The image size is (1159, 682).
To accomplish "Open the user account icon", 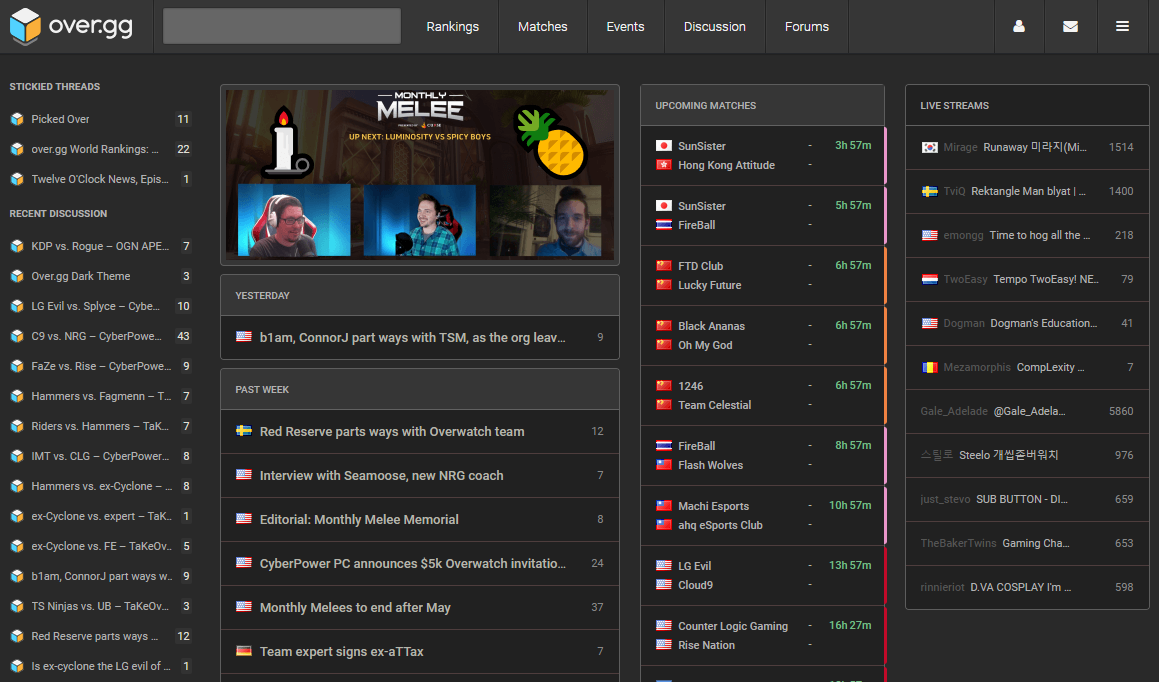I will pyautogui.click(x=1018, y=26).
